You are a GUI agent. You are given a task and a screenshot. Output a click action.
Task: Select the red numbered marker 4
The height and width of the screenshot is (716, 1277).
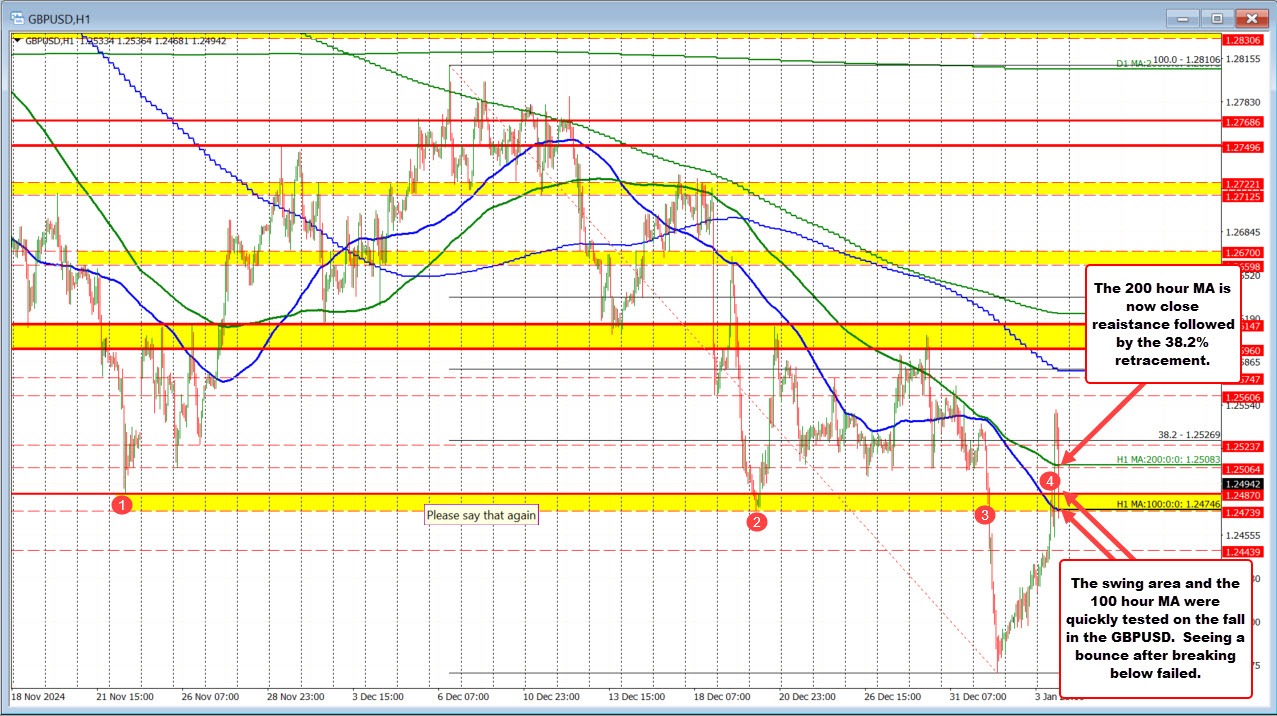coord(1049,480)
